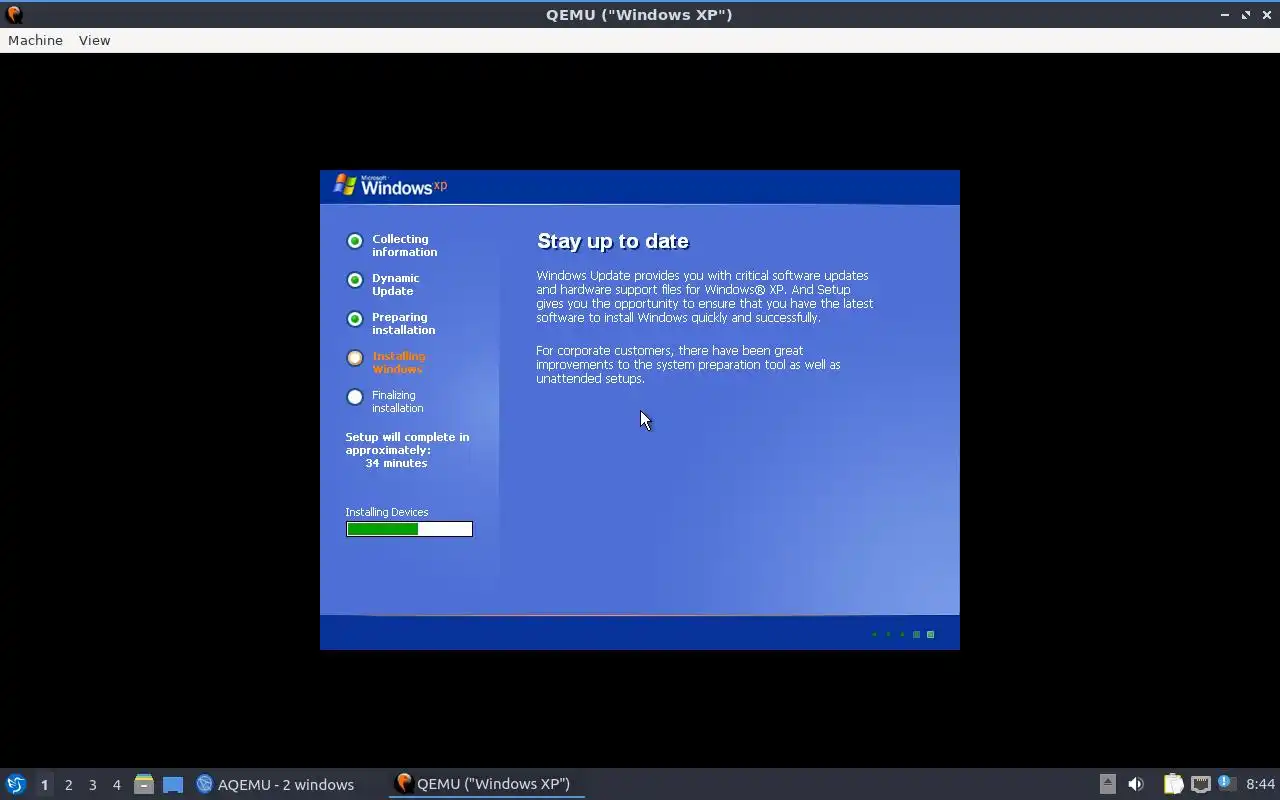Switch to workspace 4
Viewport: 1280px width, 800px height.
tap(116, 784)
